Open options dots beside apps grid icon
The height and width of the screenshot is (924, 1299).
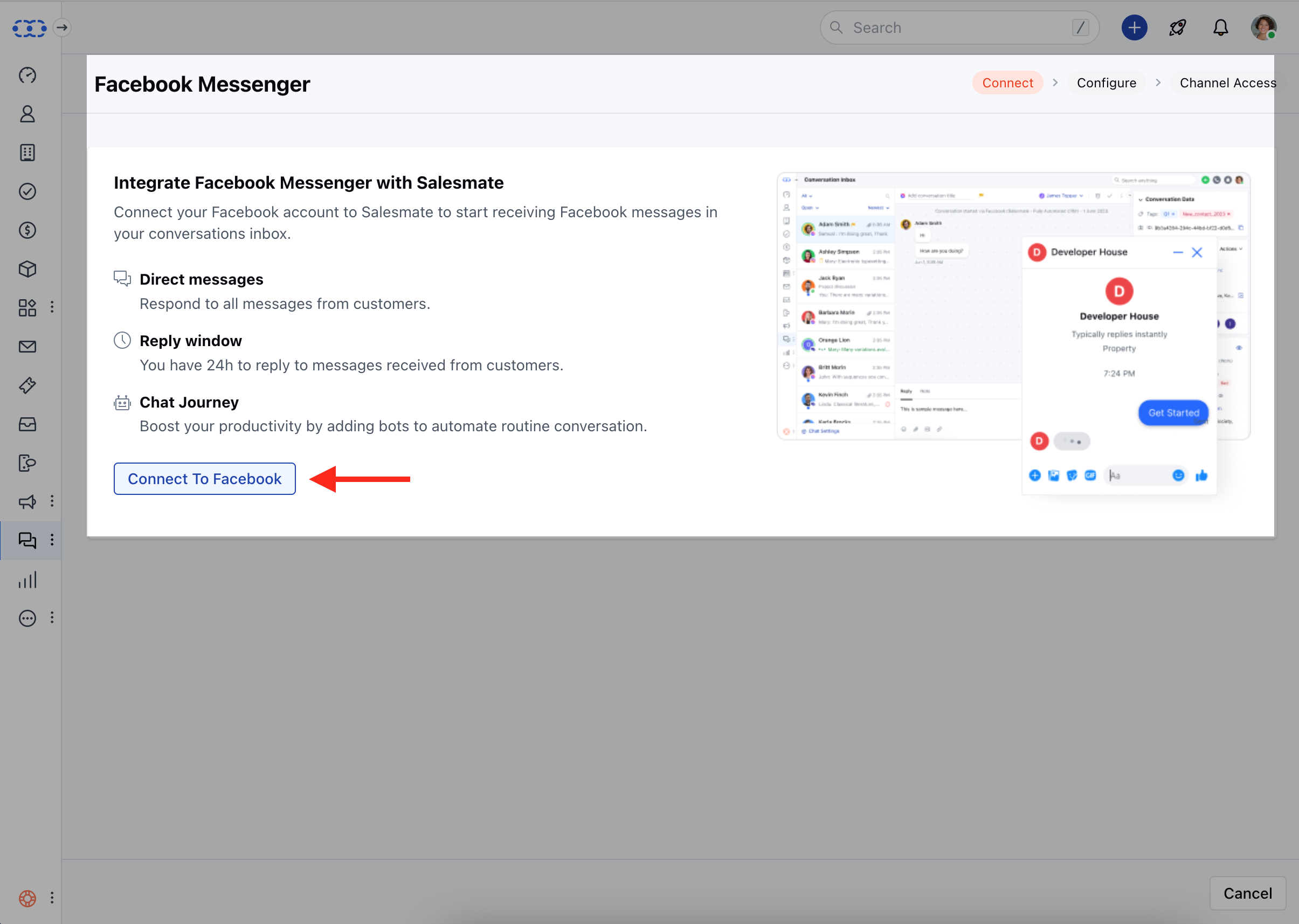52,307
